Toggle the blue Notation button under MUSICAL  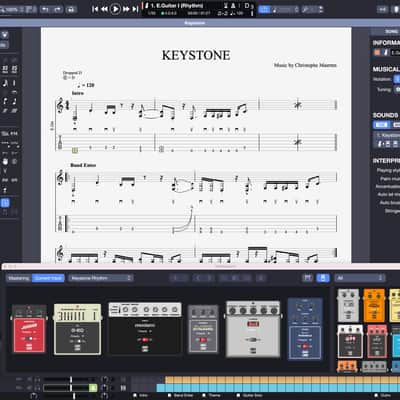coord(397,79)
